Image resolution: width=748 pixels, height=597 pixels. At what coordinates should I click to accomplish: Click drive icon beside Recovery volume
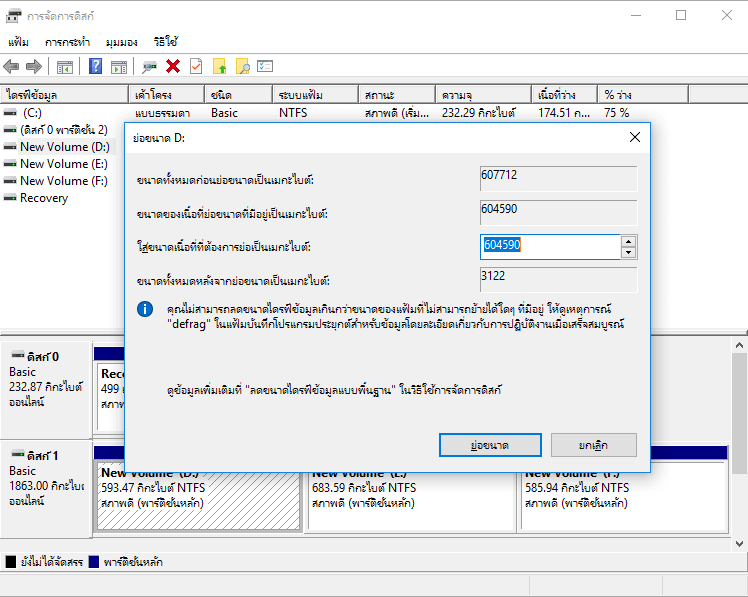pos(10,198)
